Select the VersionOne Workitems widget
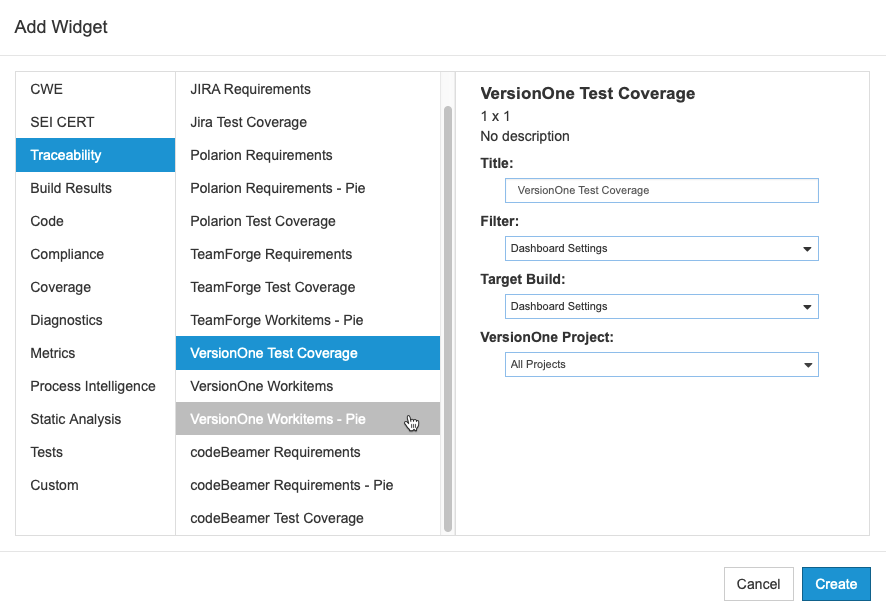Screen dimensions: 886x616 [308, 386]
